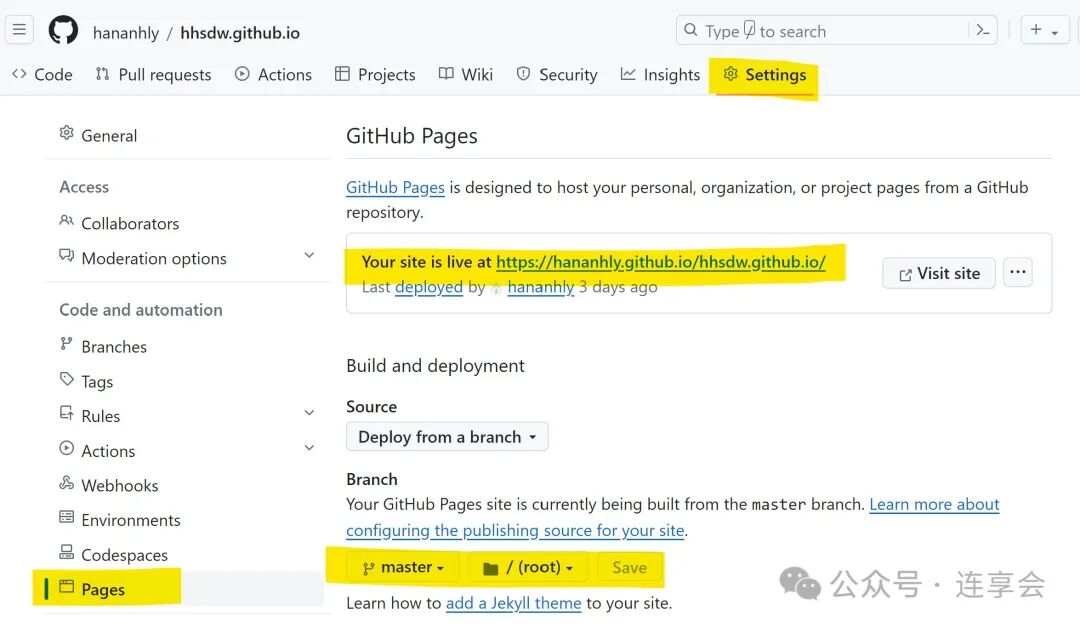Click inside the Type to search field
Image resolution: width=1080 pixels, height=628 pixels.
click(836, 30)
